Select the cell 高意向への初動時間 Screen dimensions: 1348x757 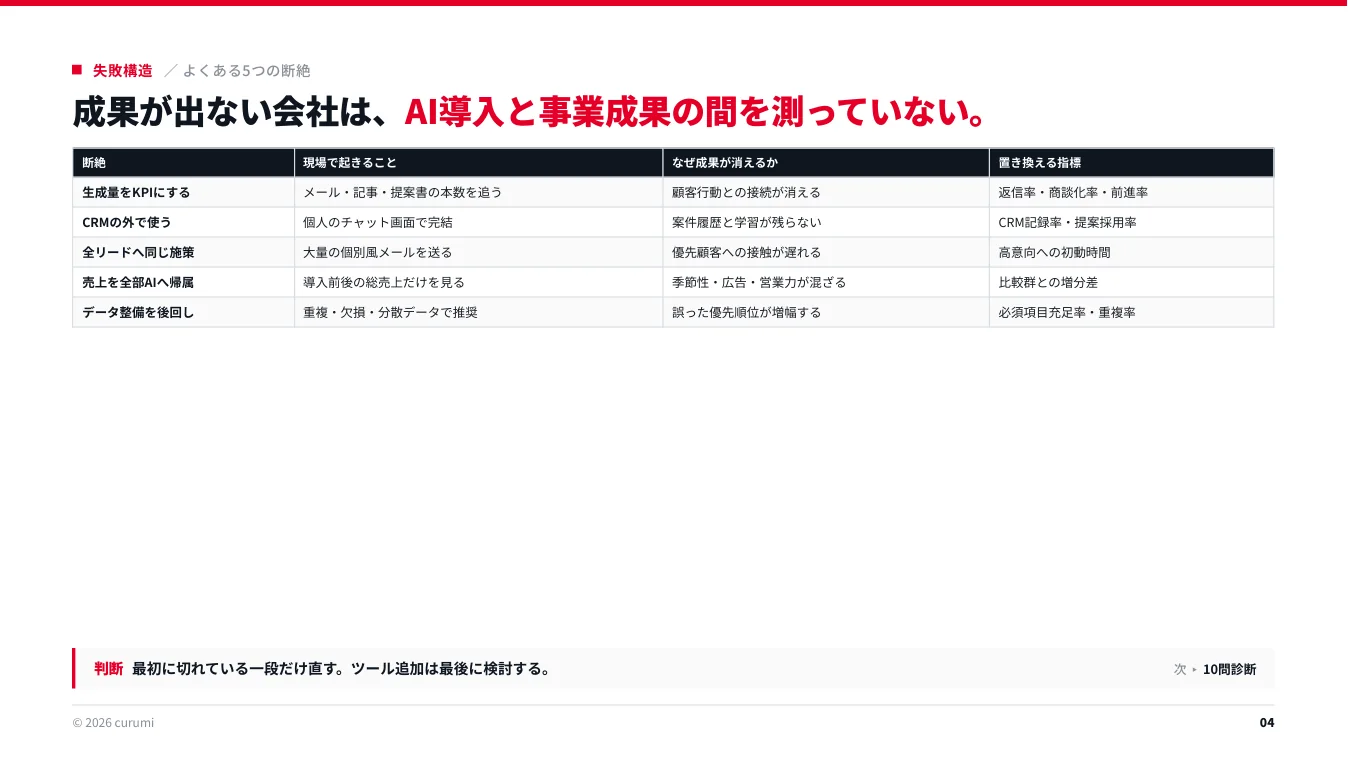(1131, 252)
